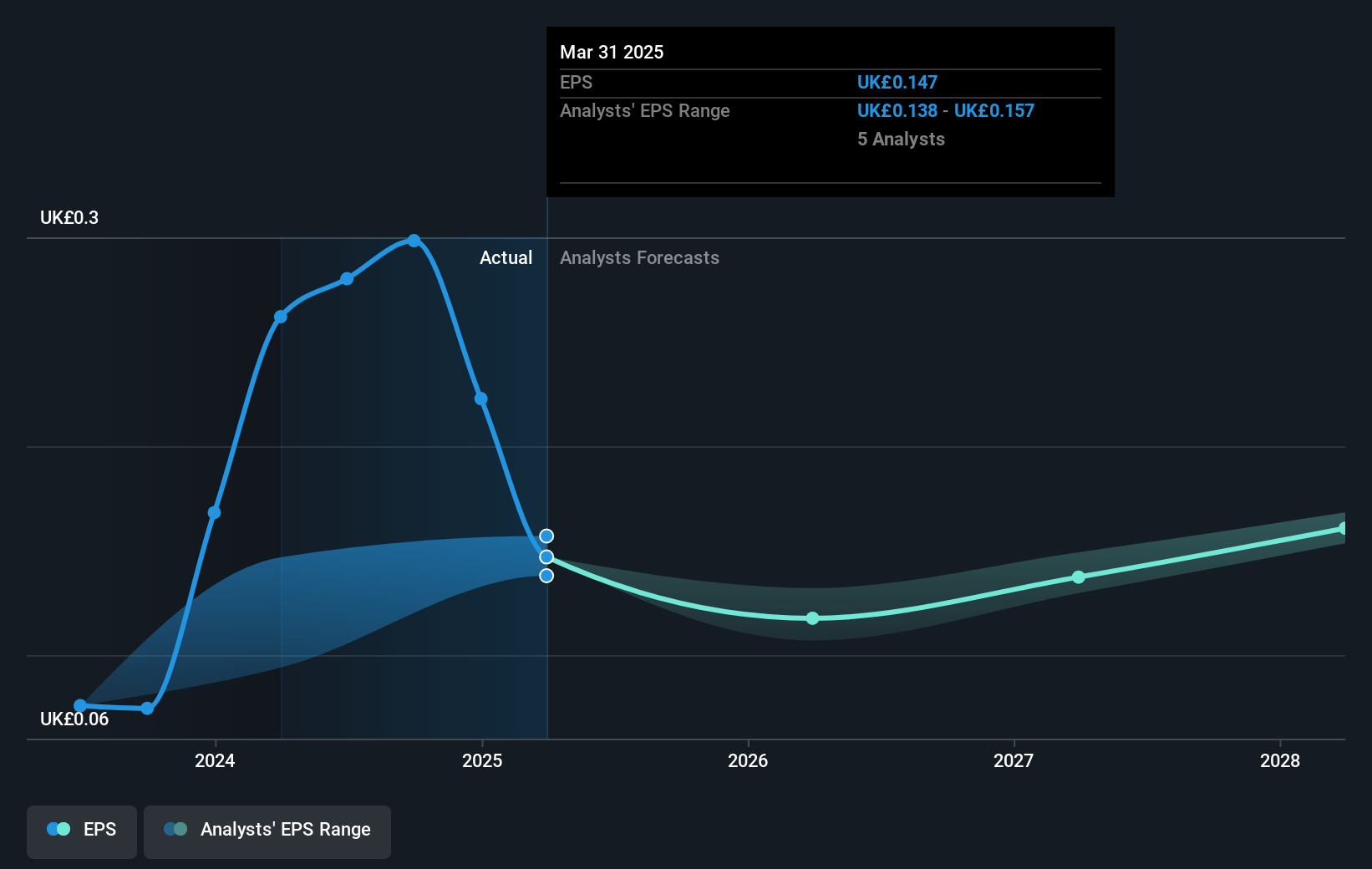Click the 2026 x-axis label
Image resolution: width=1372 pixels, height=869 pixels.
[x=748, y=760]
